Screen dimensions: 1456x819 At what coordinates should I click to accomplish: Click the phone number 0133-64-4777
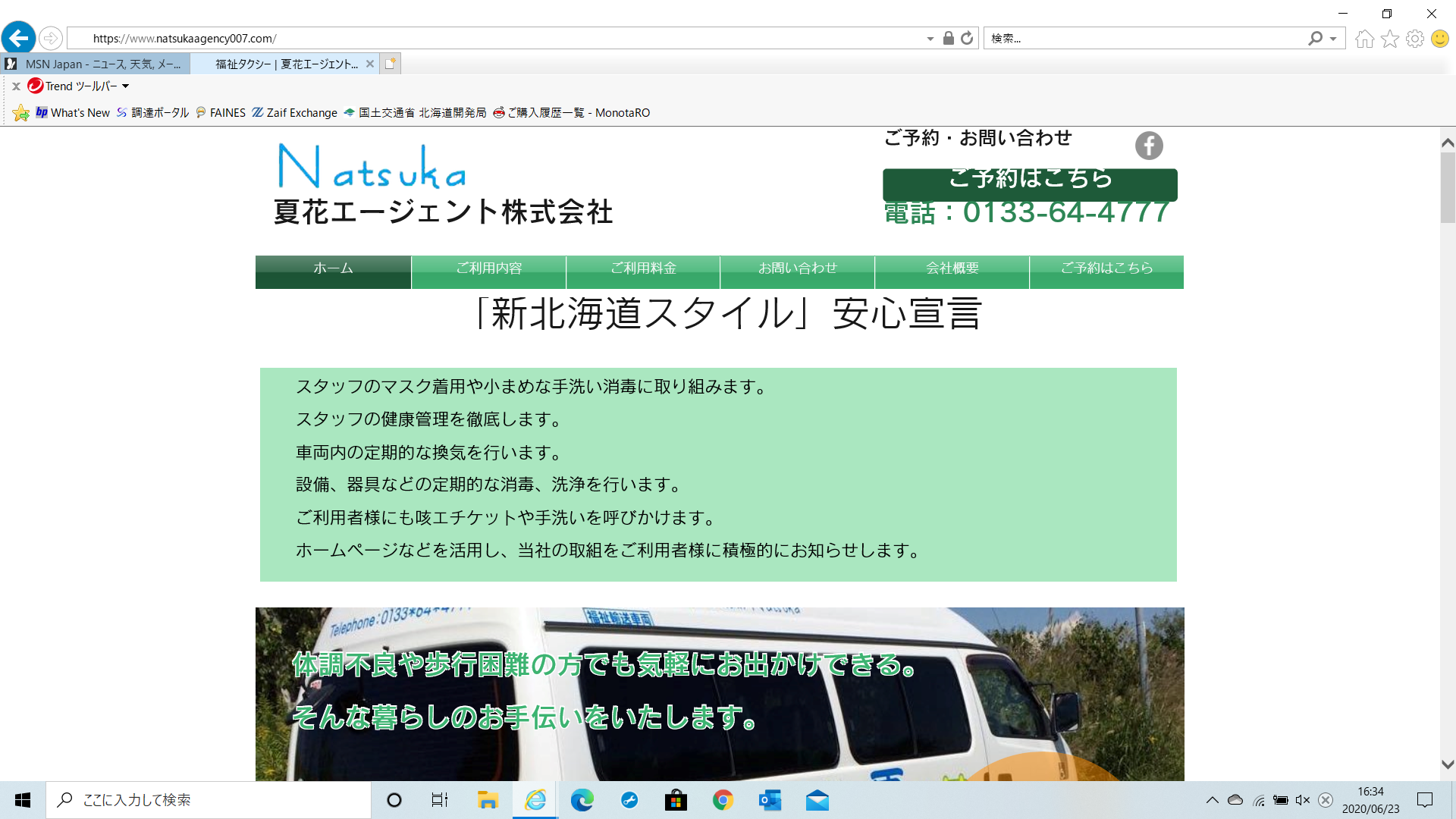coord(1066,213)
